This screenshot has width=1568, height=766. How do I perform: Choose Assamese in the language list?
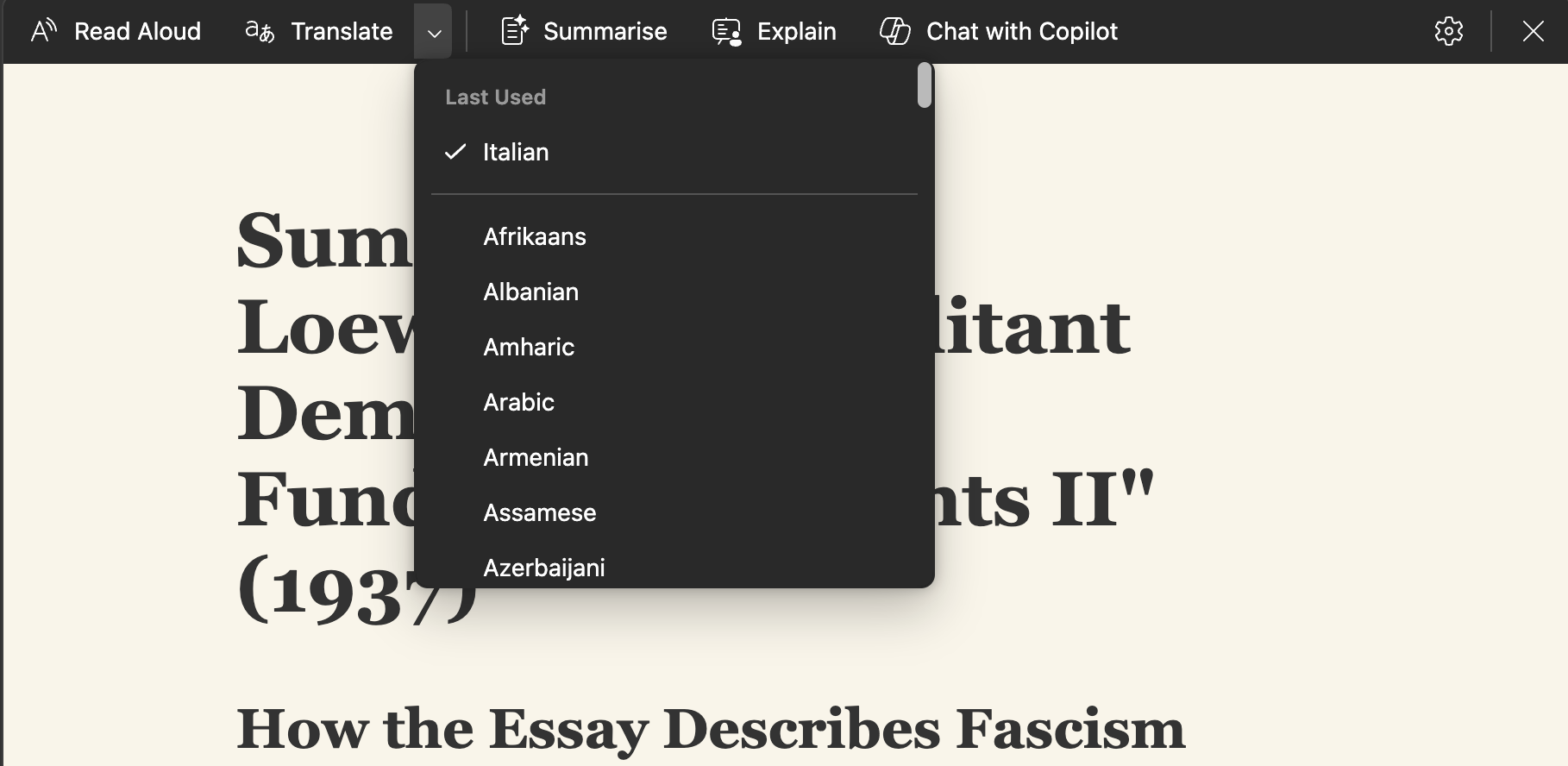674,512
